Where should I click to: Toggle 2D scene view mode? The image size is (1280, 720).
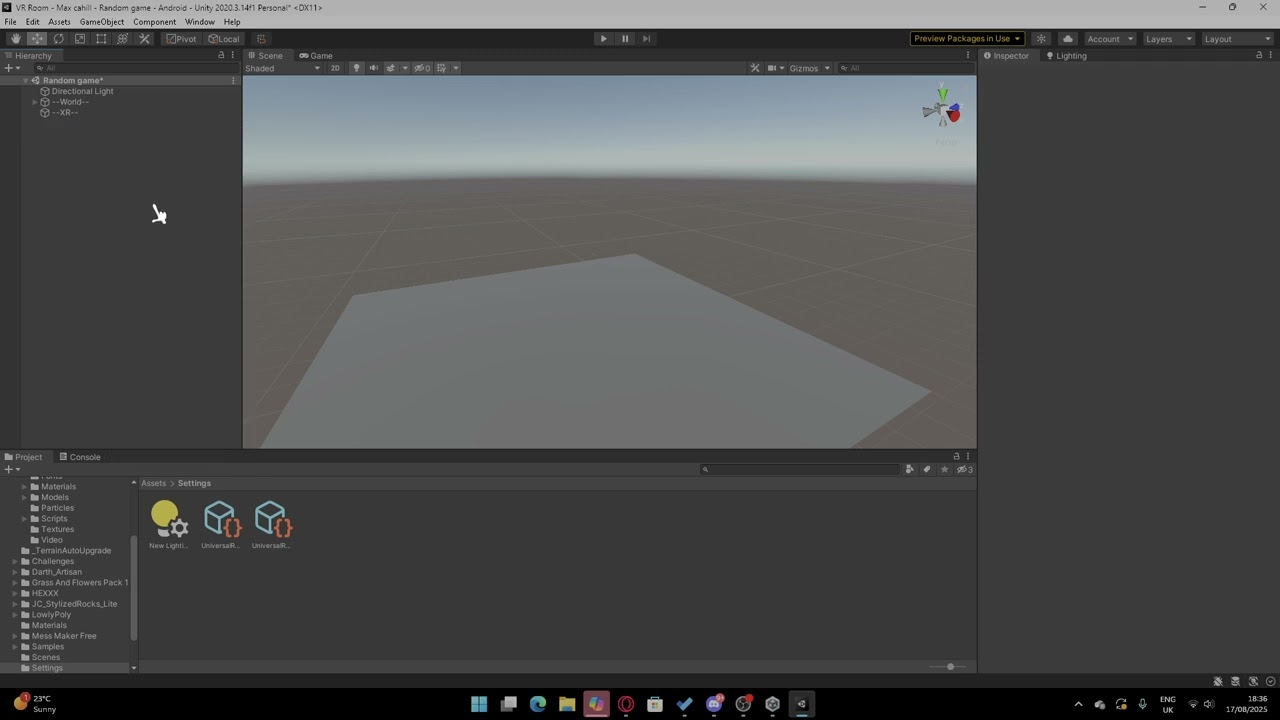[335, 68]
